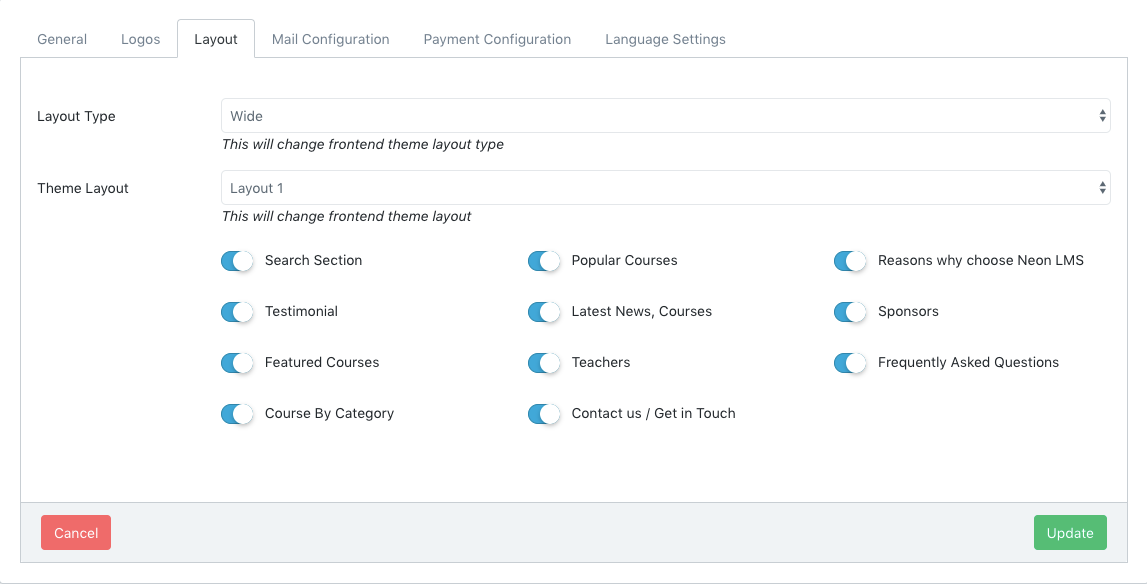Disable Course By Category toggle
Screen dimensions: 1147x584
[x=237, y=414]
